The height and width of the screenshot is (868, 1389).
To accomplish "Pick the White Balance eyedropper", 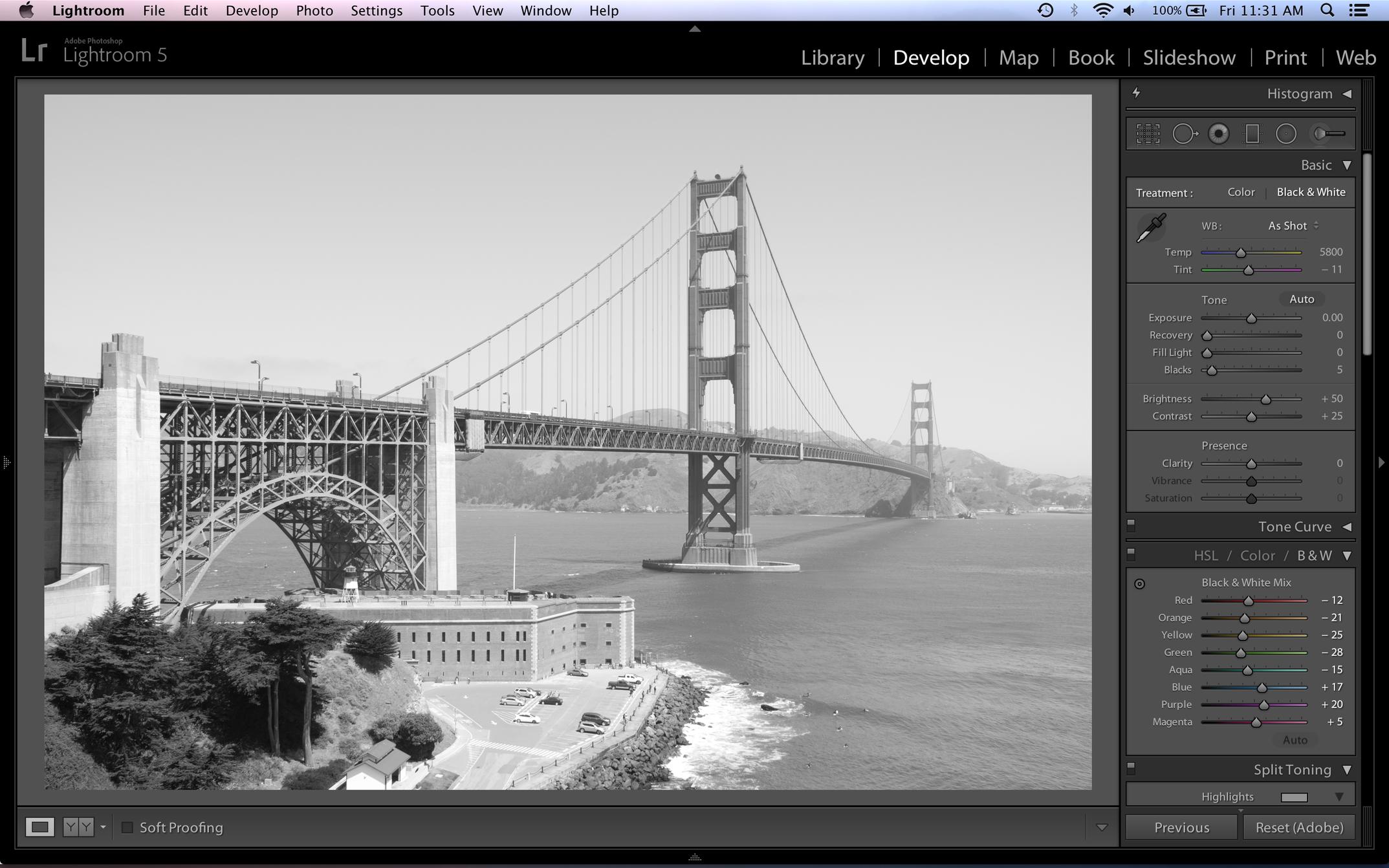I will click(1151, 228).
